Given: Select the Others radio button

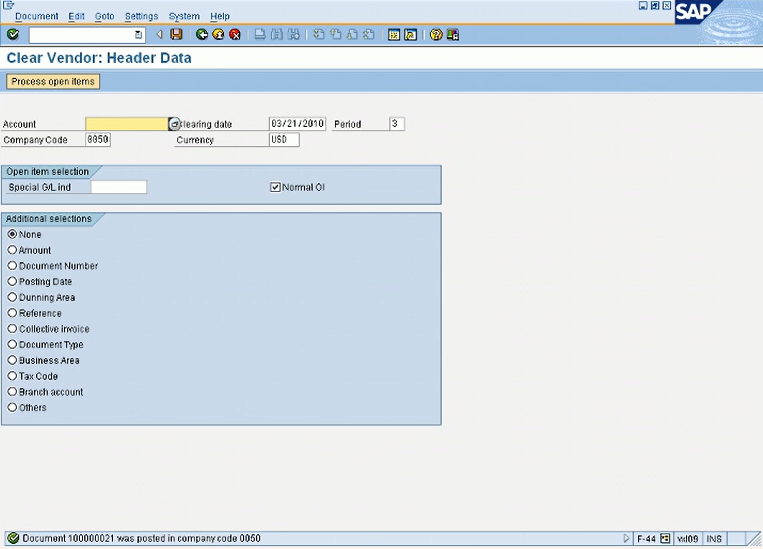Looking at the screenshot, I should pyautogui.click(x=12, y=407).
